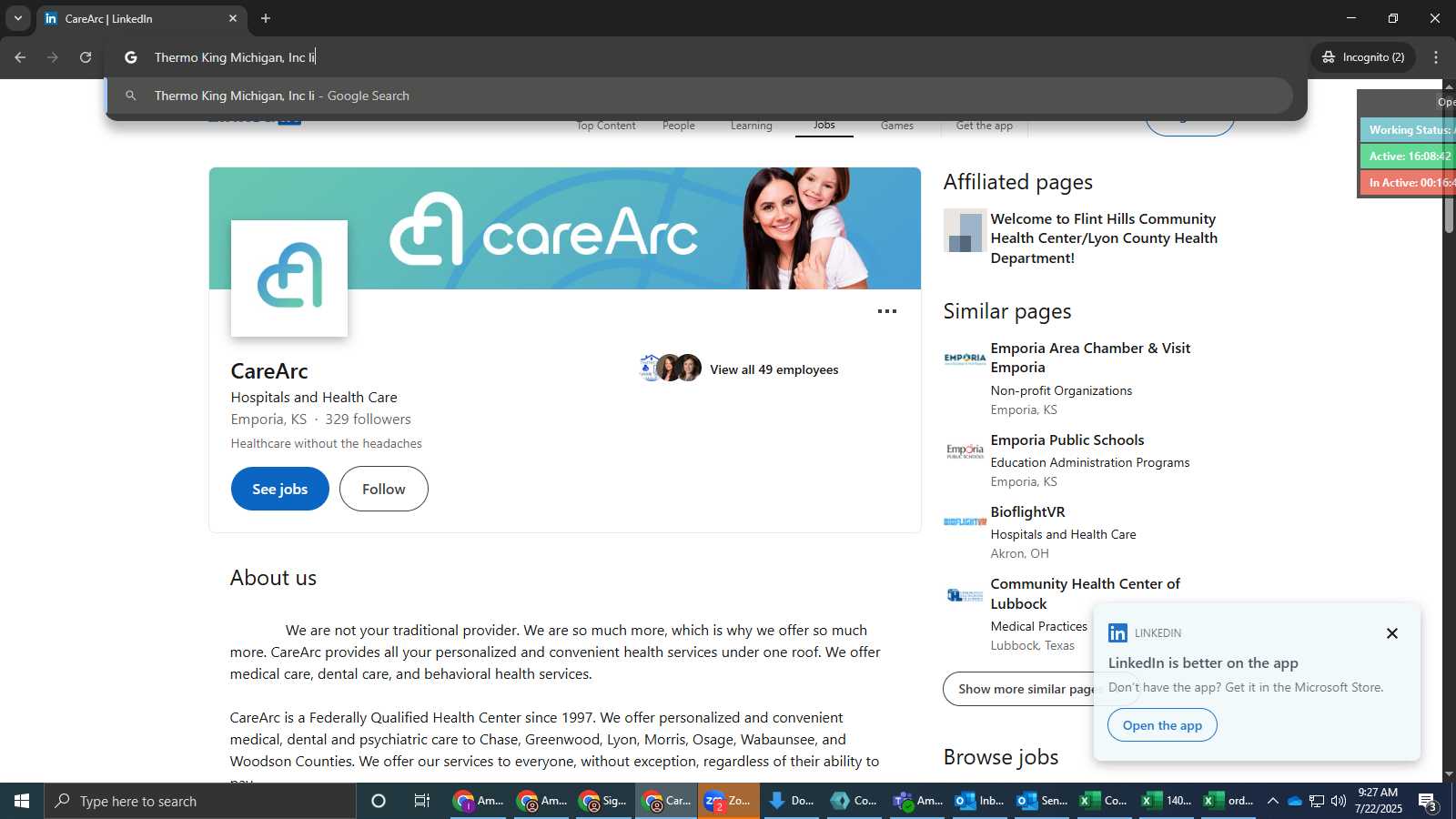Open the Chrome three-dot menu
Image resolution: width=1456 pixels, height=819 pixels.
click(1436, 57)
